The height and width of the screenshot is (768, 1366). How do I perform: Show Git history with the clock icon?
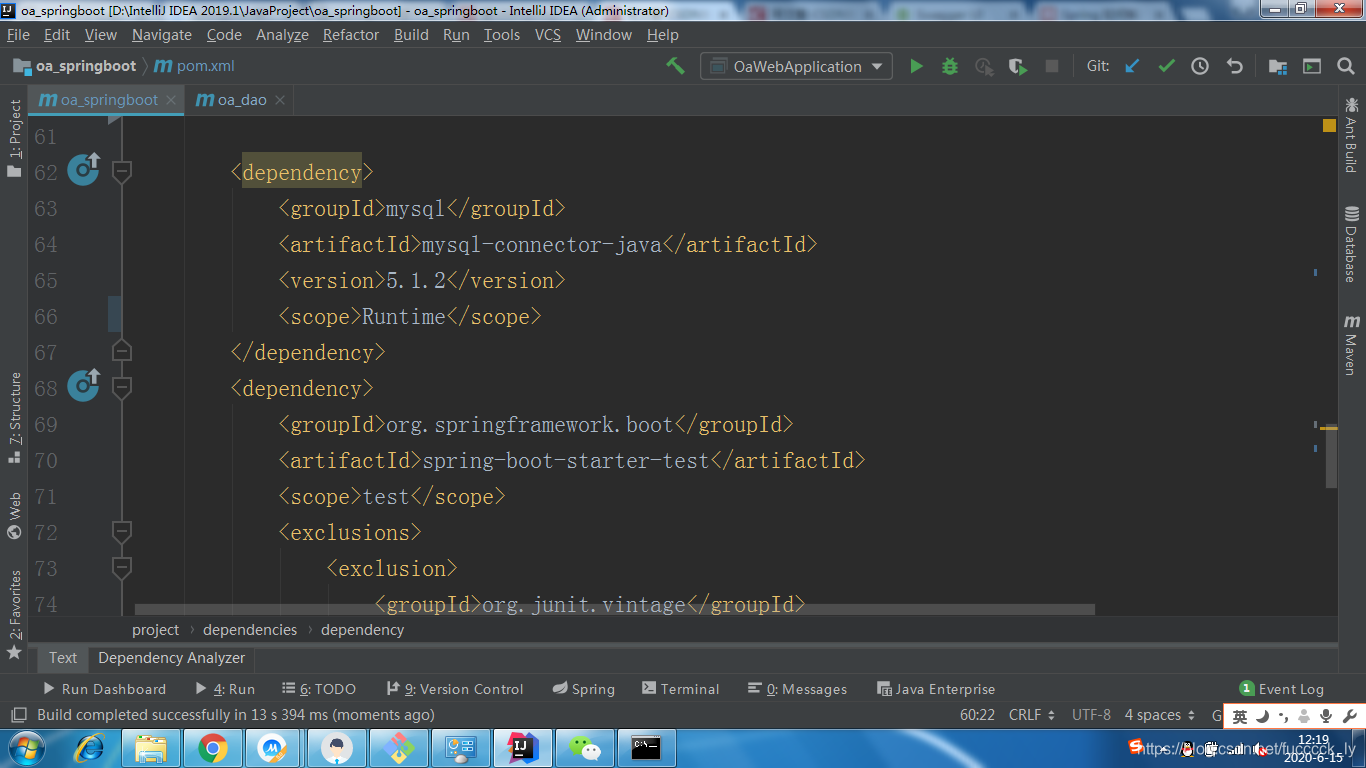[1200, 66]
